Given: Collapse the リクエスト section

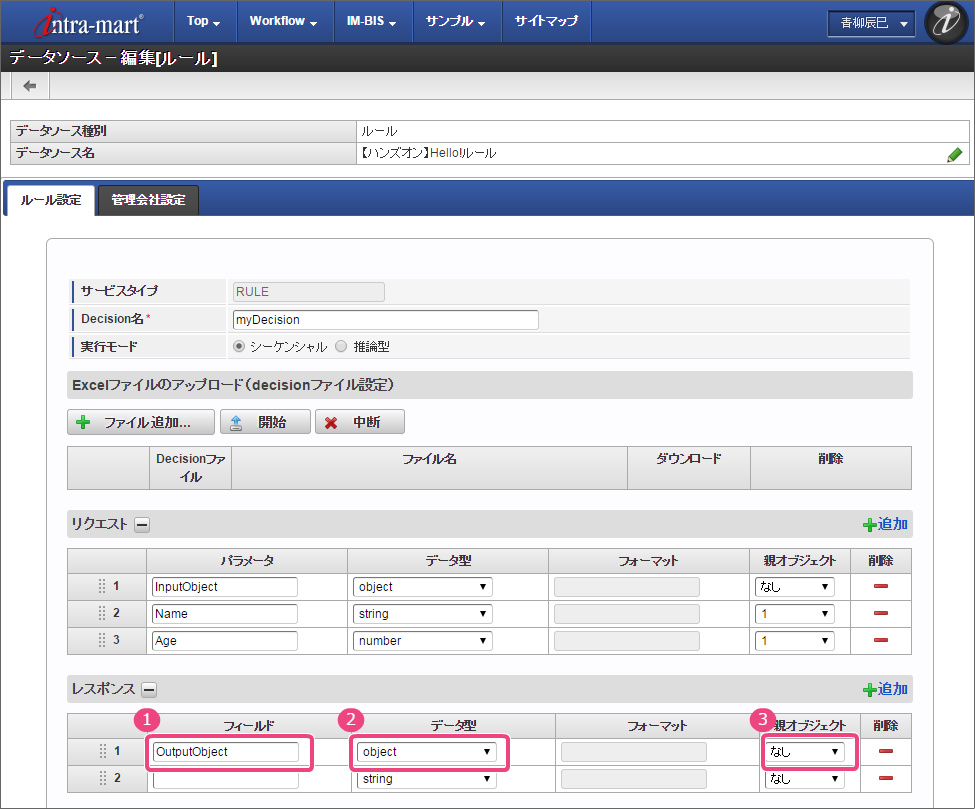Looking at the screenshot, I should pyautogui.click(x=143, y=524).
